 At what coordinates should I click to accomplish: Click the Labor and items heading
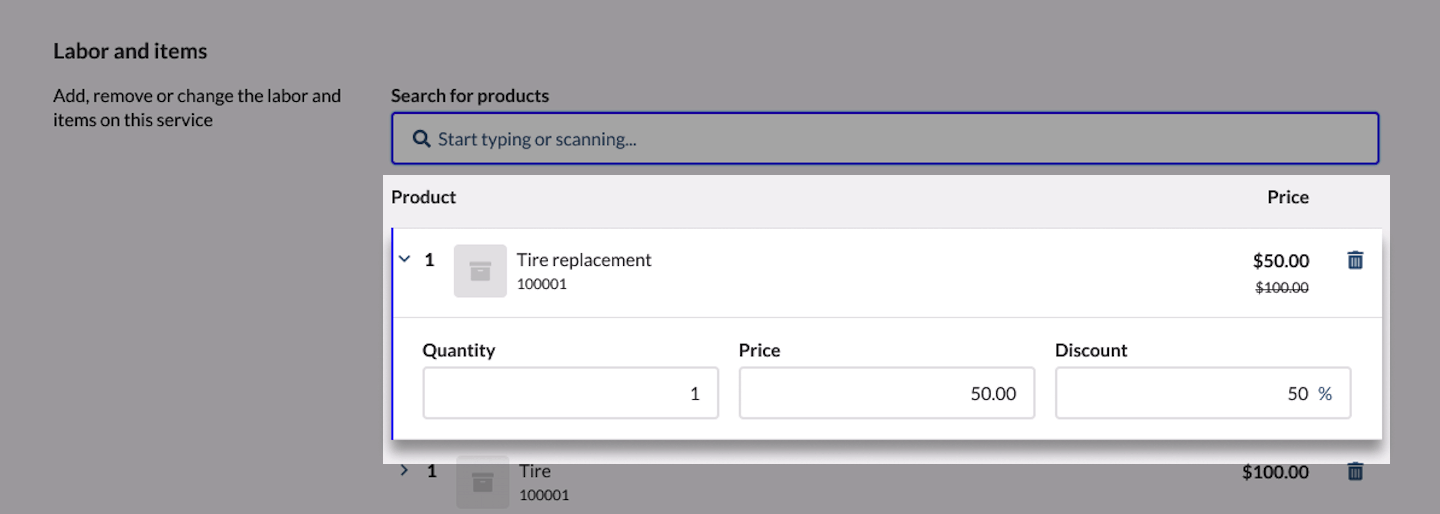[130, 51]
